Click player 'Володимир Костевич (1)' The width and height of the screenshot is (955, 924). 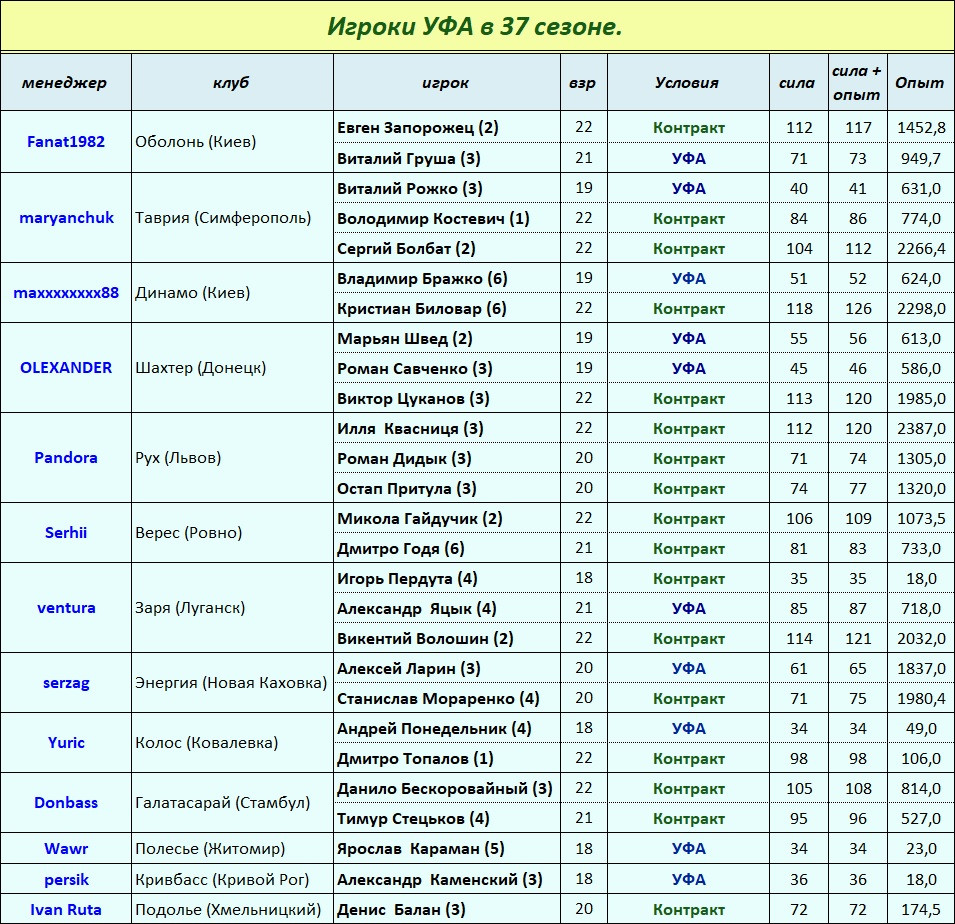tap(433, 219)
